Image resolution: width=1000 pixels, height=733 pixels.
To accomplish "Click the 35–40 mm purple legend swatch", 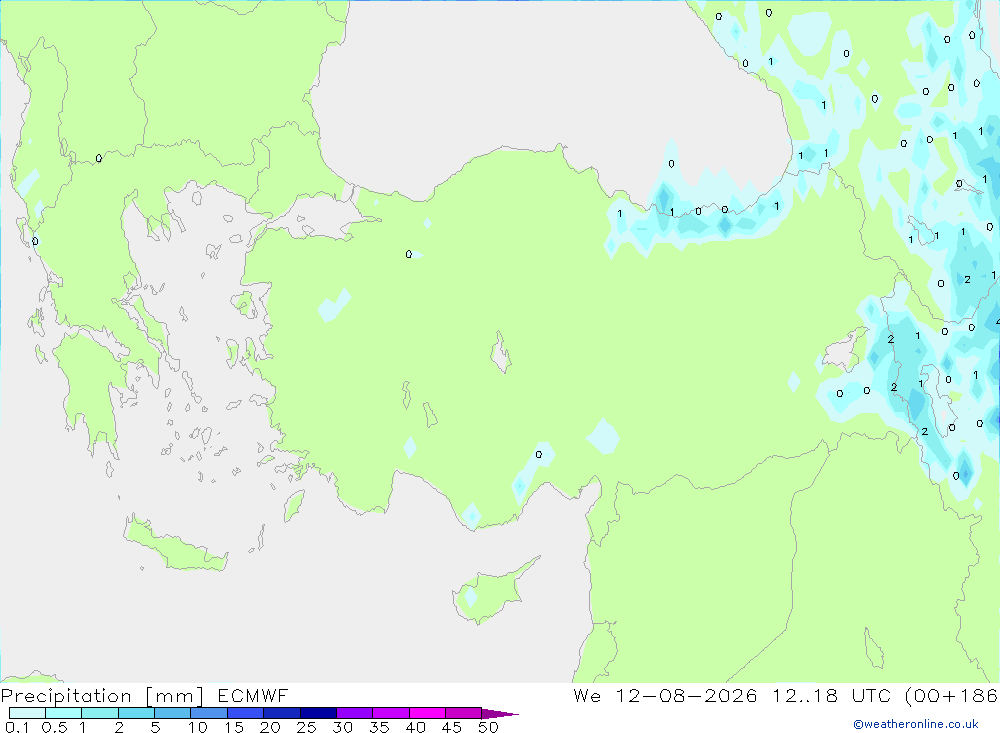I will click(x=391, y=713).
